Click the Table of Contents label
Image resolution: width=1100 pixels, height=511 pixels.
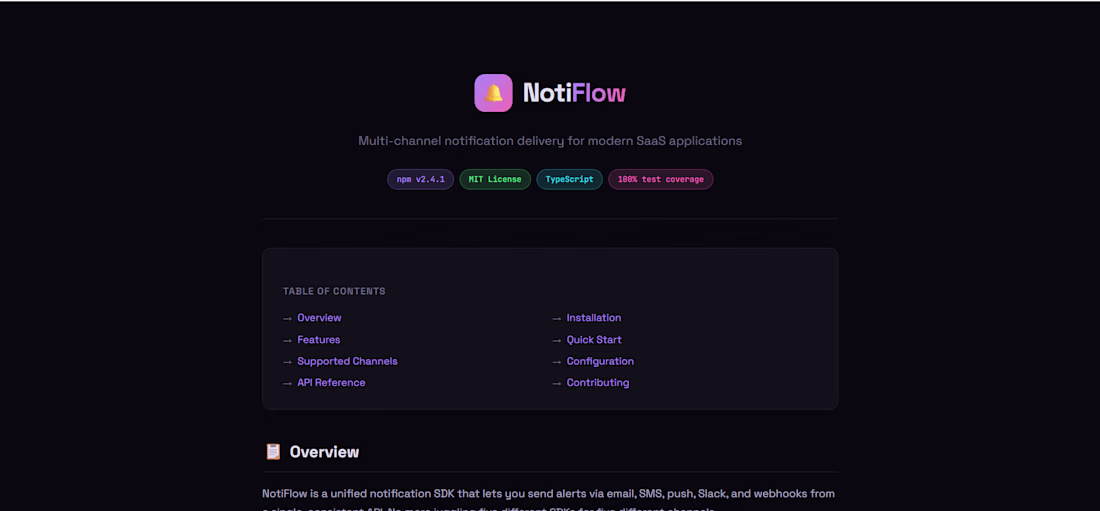click(x=334, y=291)
